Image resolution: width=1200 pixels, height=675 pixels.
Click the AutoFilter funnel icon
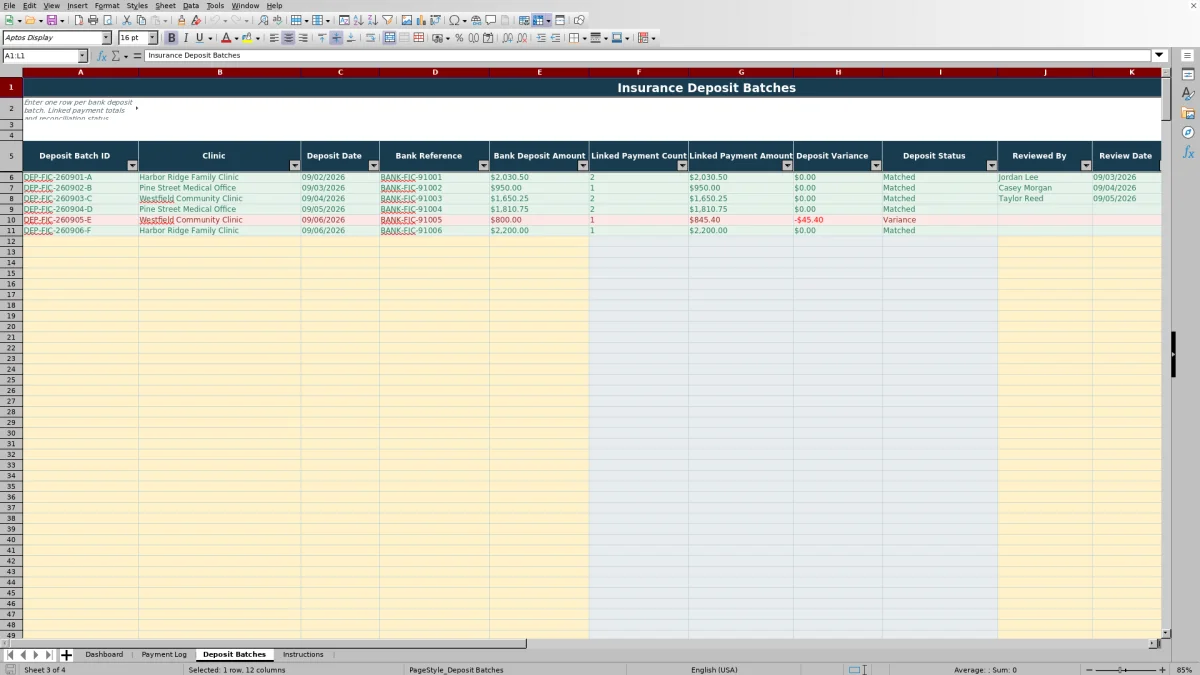[387, 20]
